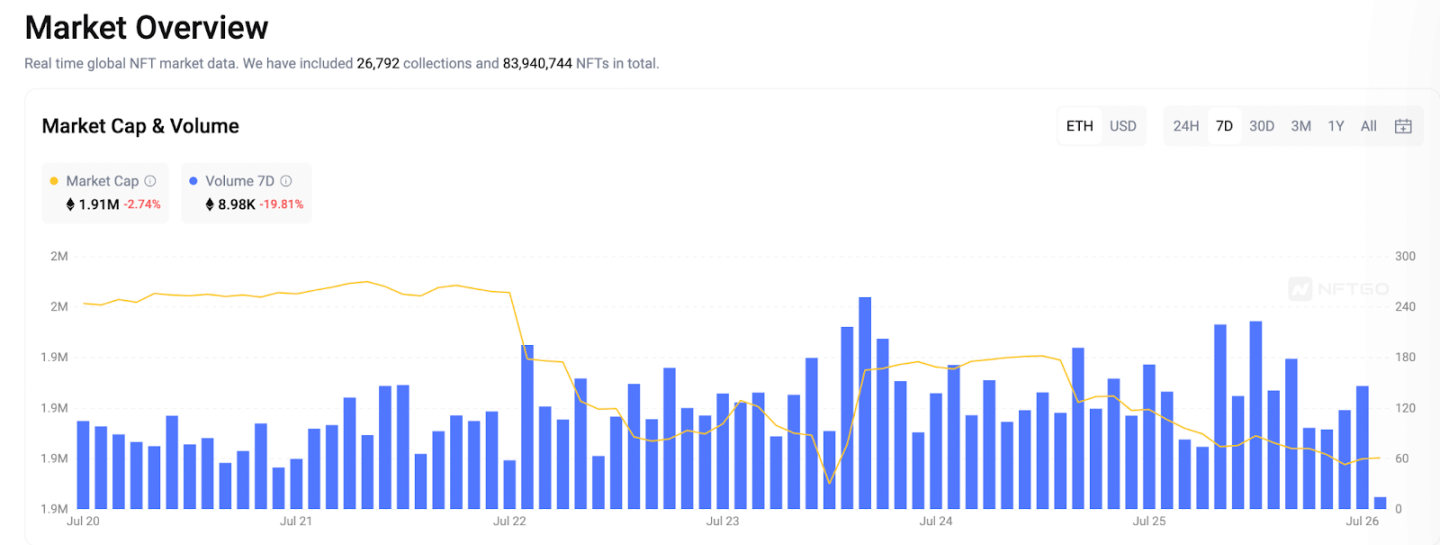Select the 24H time range tab
Viewport: 1440px width, 545px height.
pos(1185,126)
